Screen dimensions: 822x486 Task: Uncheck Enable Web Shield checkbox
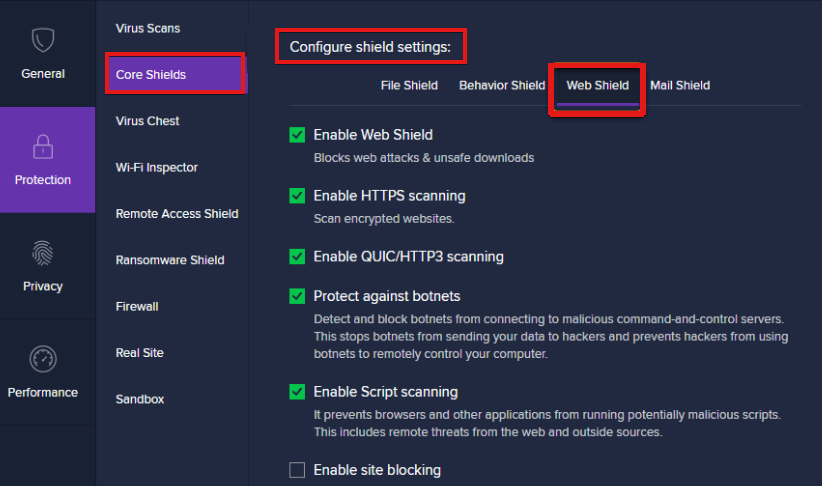point(297,135)
